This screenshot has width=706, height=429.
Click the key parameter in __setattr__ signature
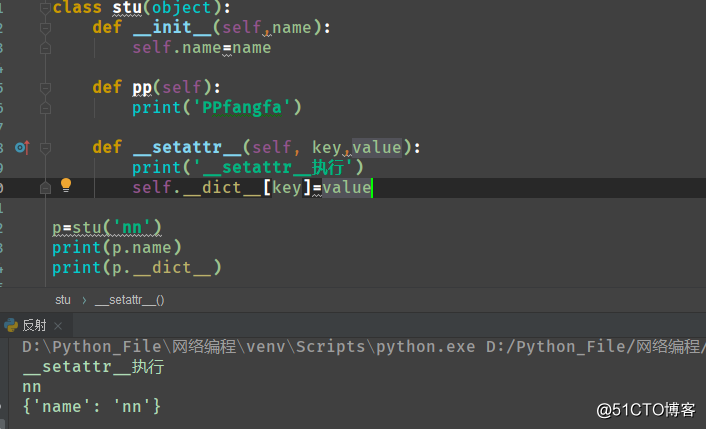(x=327, y=147)
